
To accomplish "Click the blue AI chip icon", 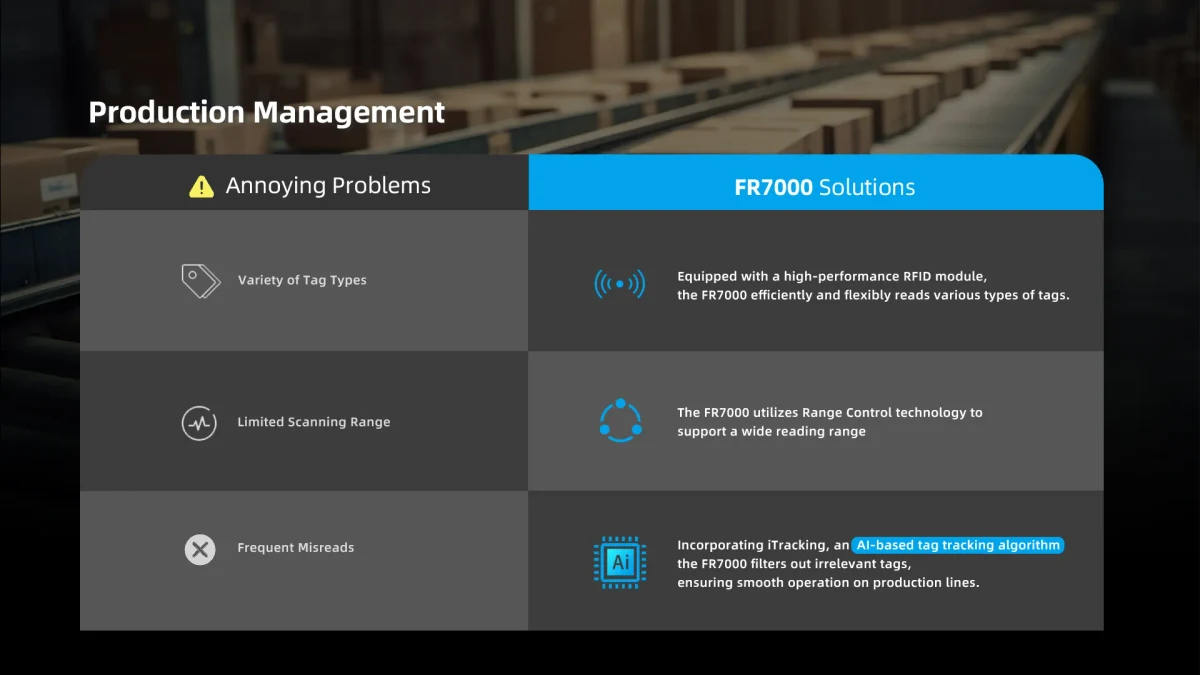I will [x=620, y=562].
